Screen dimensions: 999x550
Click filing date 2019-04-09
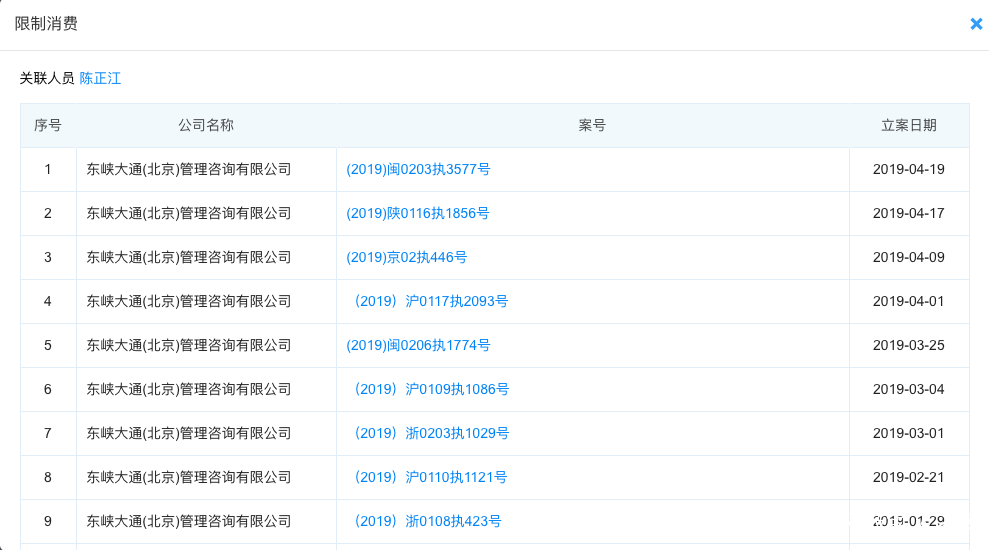(909, 257)
